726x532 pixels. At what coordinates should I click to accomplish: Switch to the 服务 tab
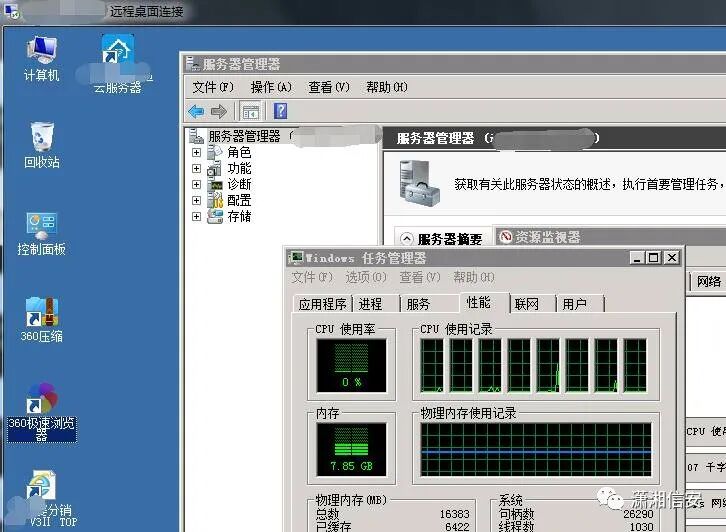tap(418, 304)
